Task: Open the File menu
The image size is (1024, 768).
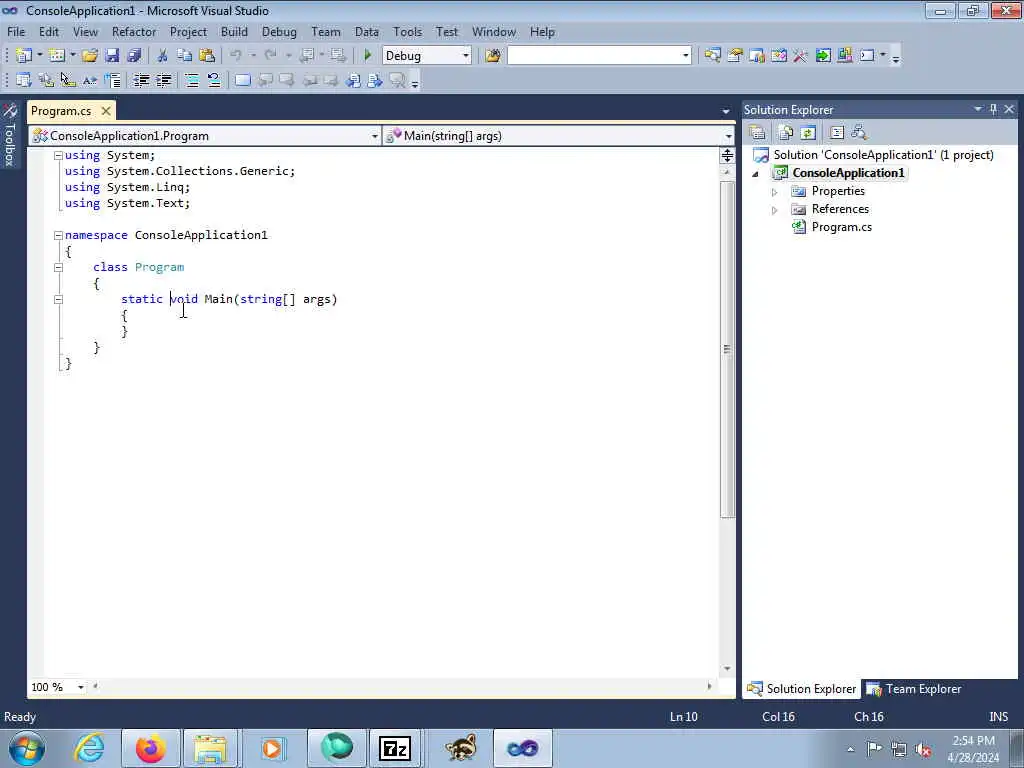Action: [x=16, y=31]
